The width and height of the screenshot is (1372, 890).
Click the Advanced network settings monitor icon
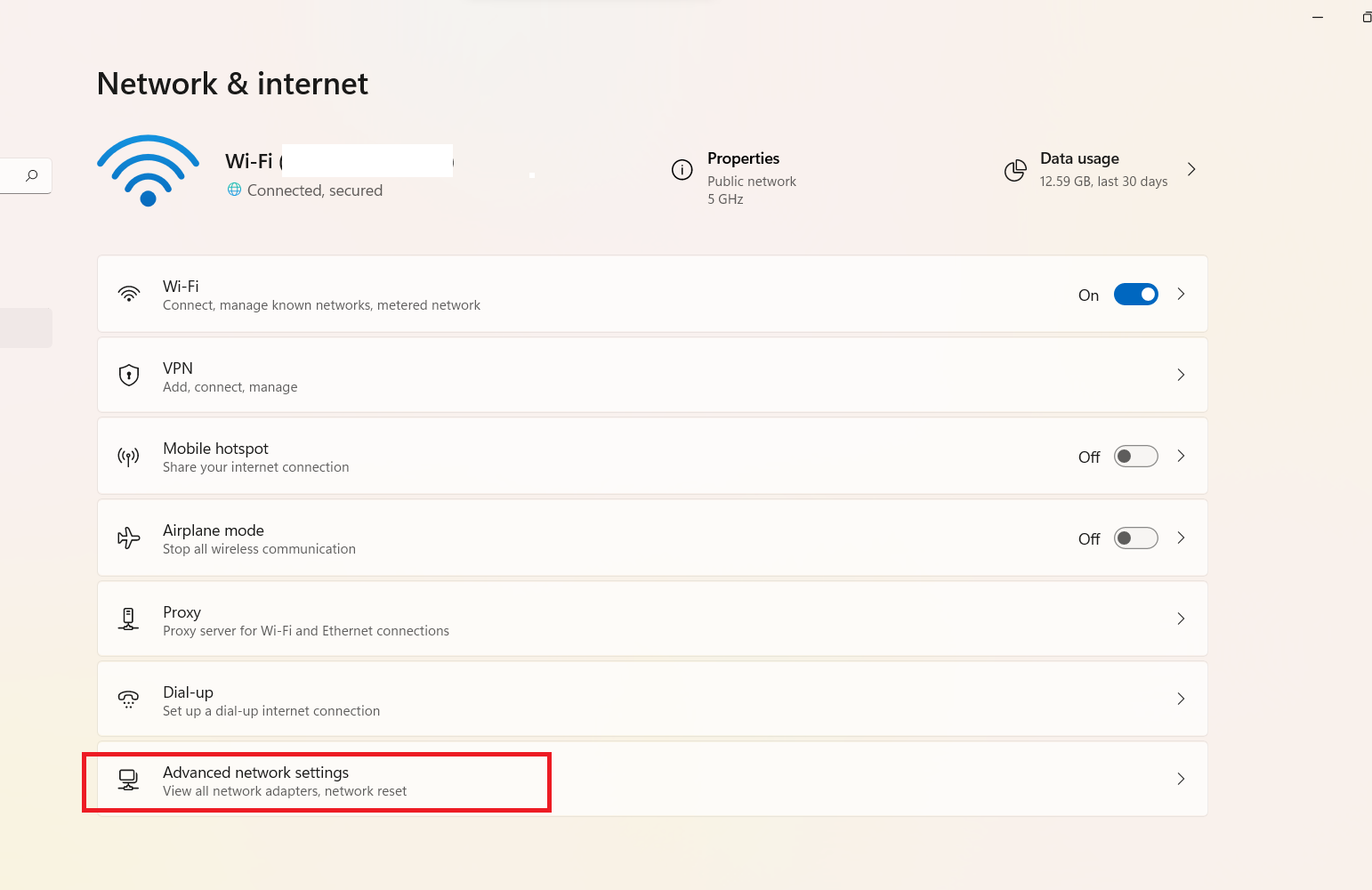click(x=129, y=780)
